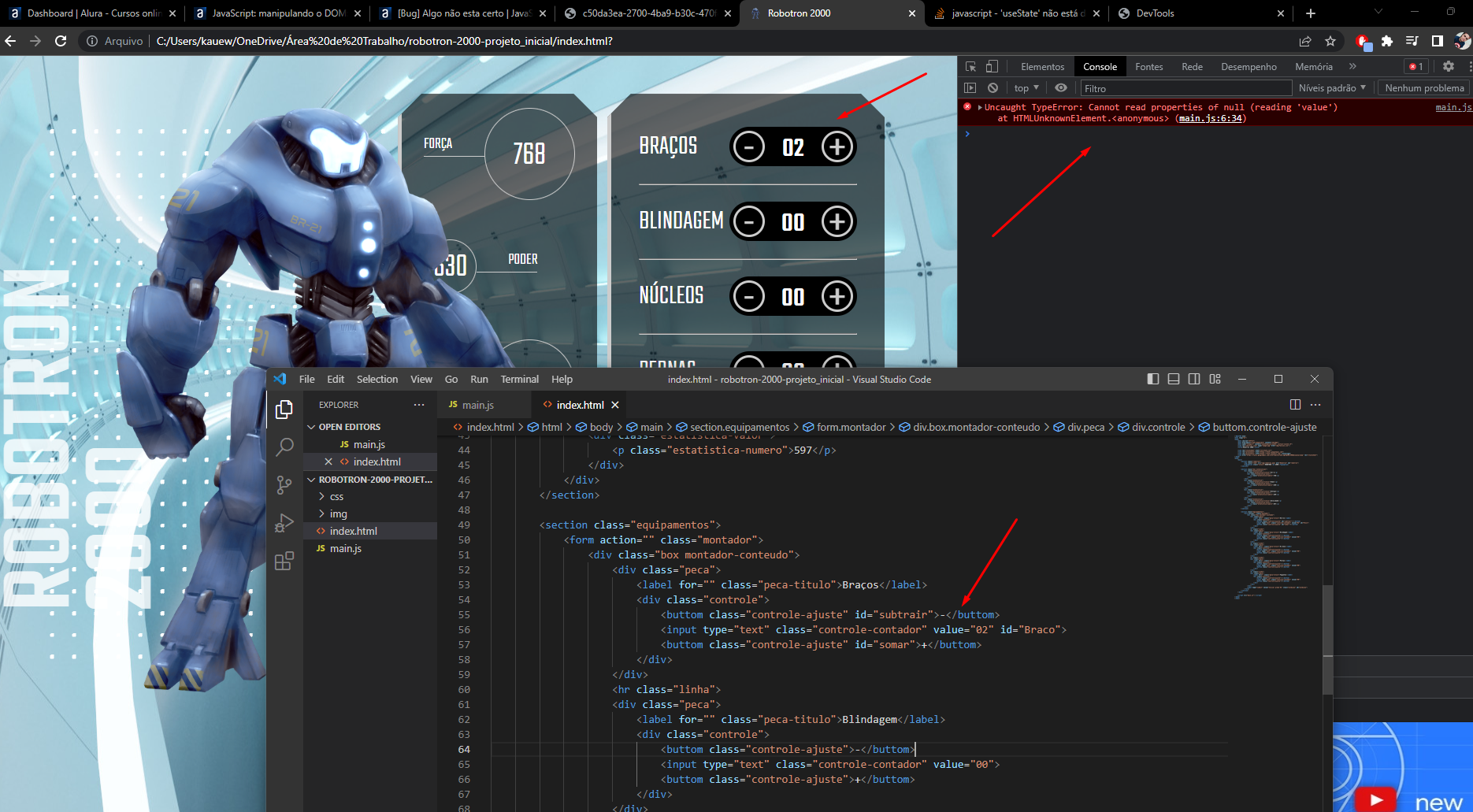1473x812 pixels.
Task: Toggle secondary sidebar layout icon in VS Code
Action: 1194,379
